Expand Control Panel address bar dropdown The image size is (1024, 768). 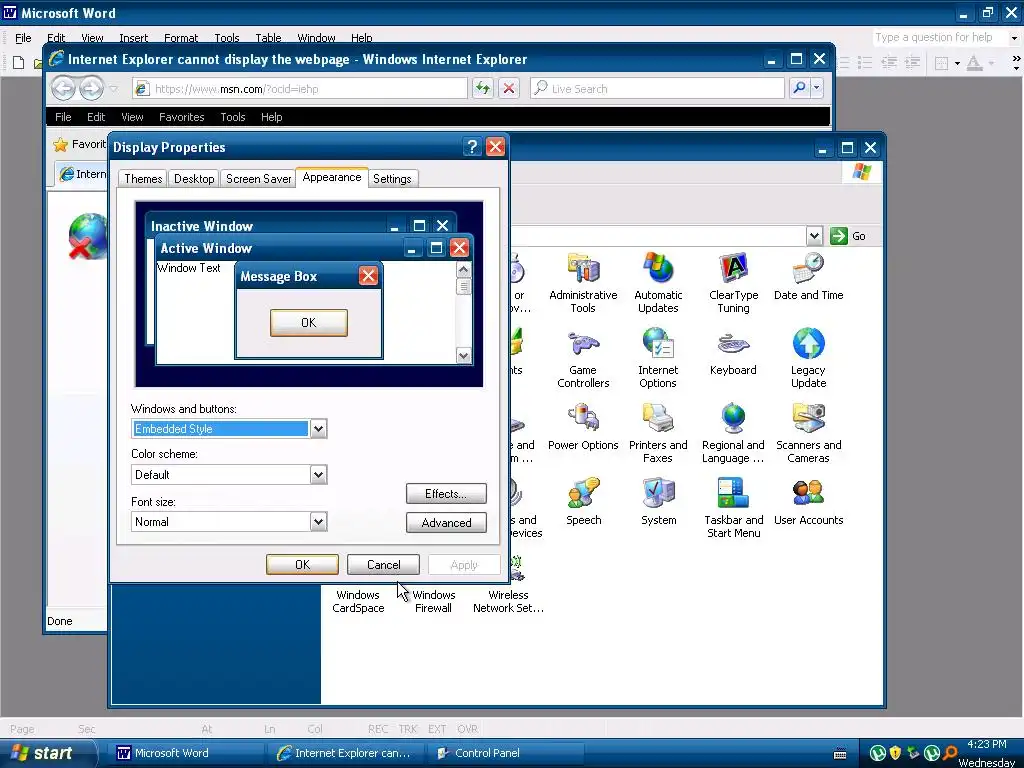tap(814, 236)
